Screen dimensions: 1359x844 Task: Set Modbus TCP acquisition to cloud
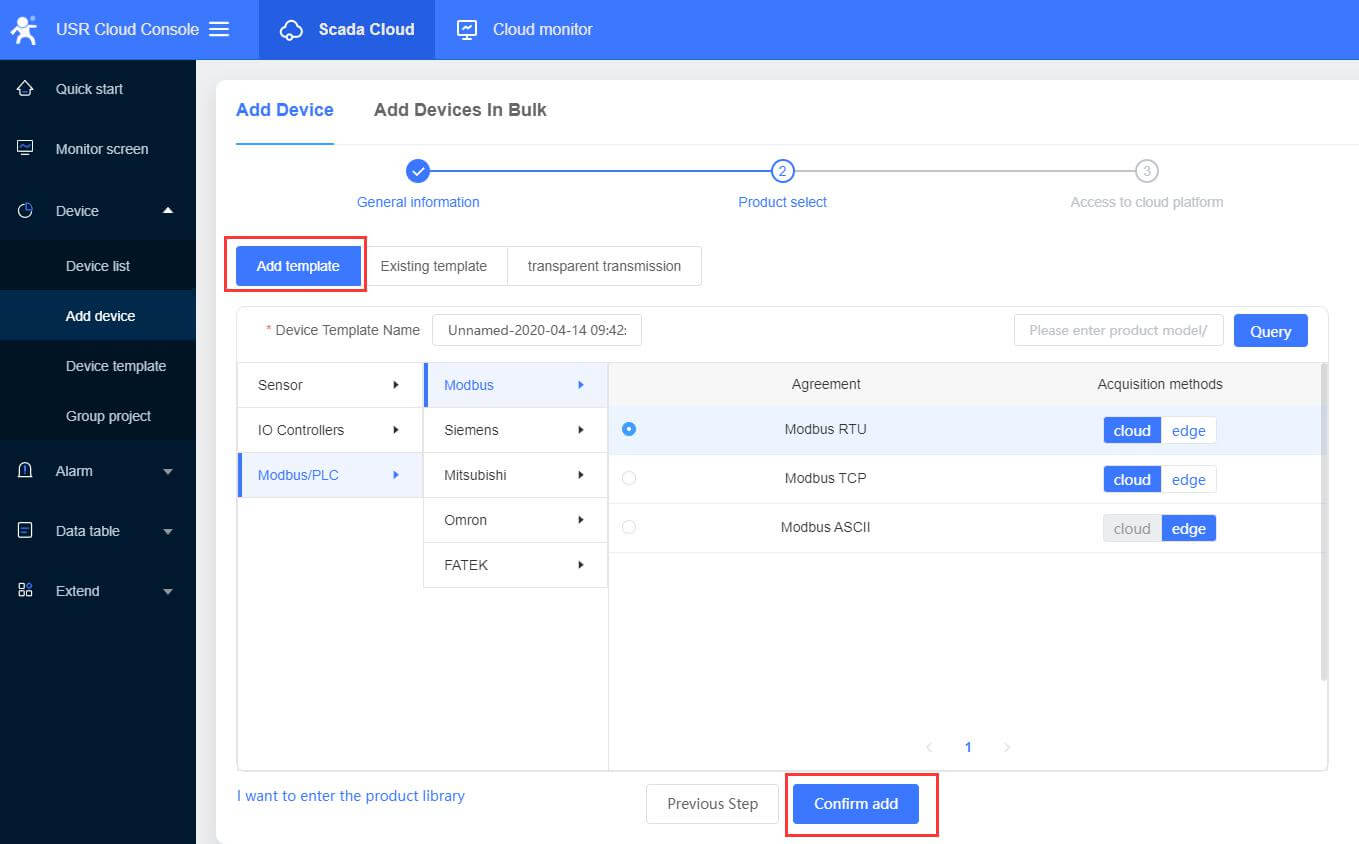click(x=1132, y=479)
